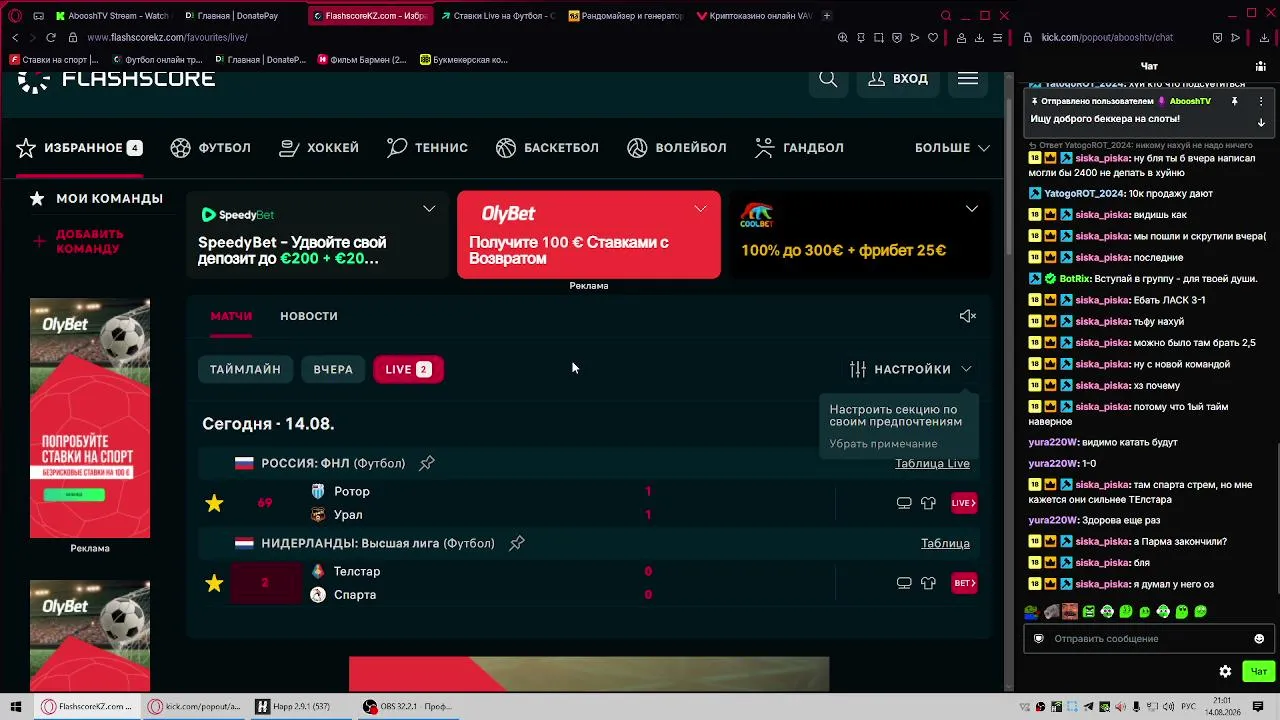Screen dimensions: 1280x720
Task: Open the ИЗБРАННОЕ favourites section
Action: (79, 148)
